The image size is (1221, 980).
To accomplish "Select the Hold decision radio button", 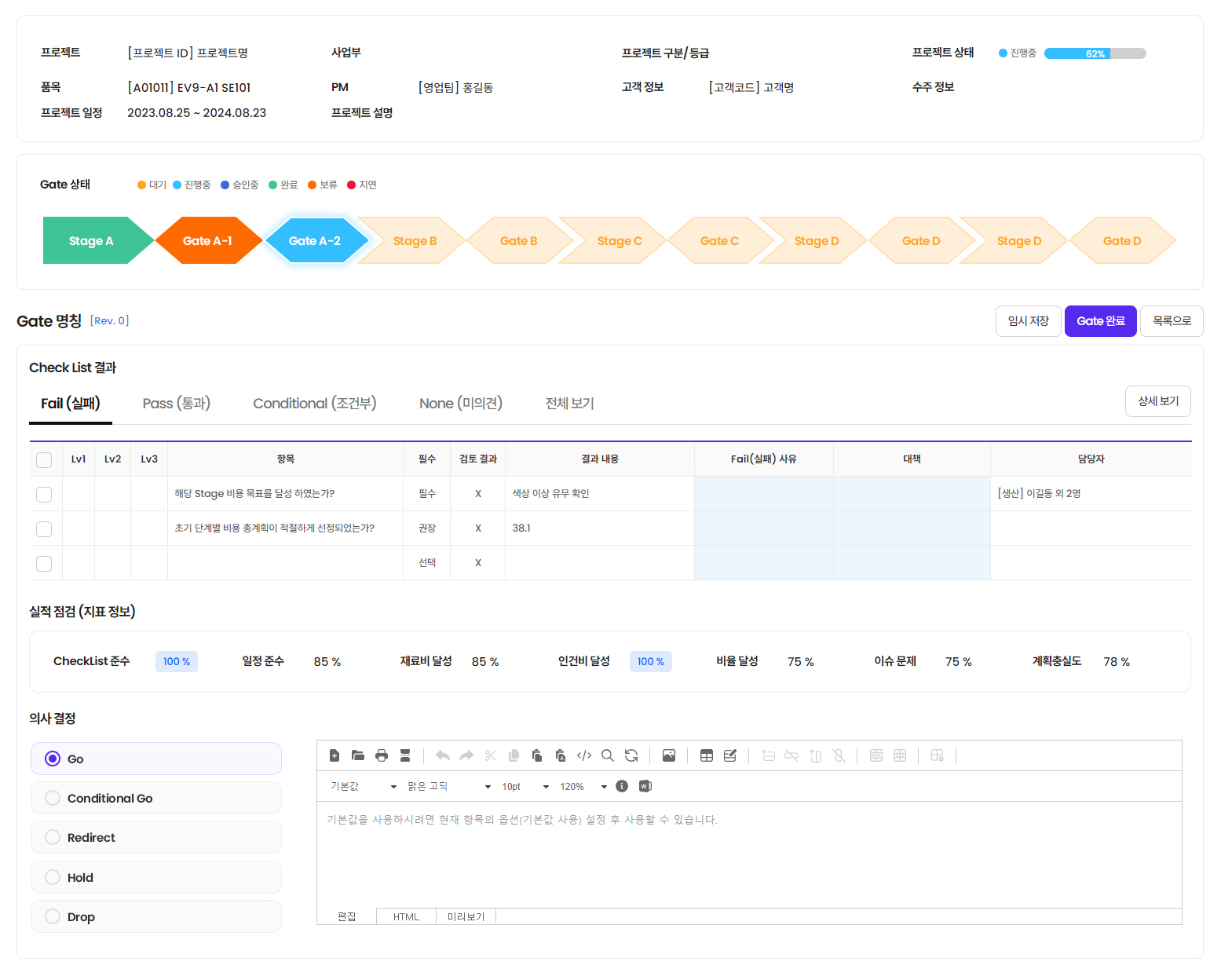I will [53, 877].
